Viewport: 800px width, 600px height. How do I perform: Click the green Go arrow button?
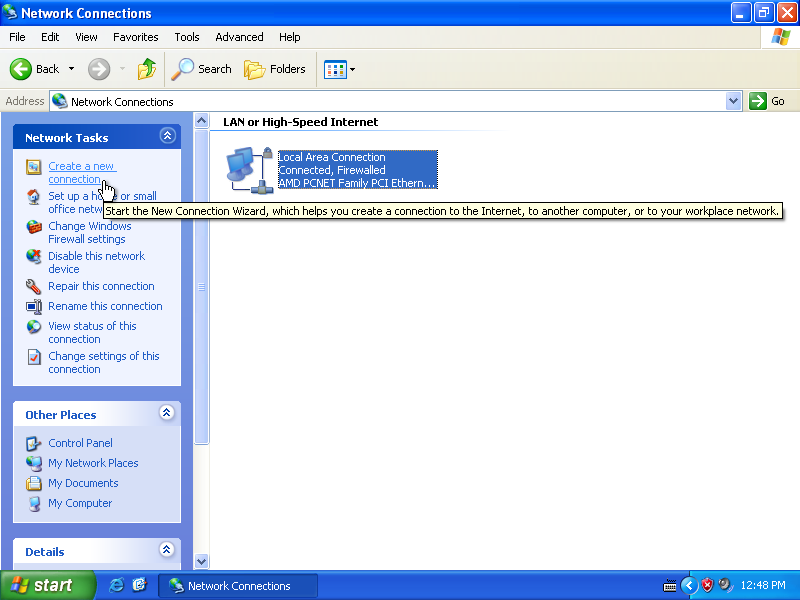[x=758, y=101]
